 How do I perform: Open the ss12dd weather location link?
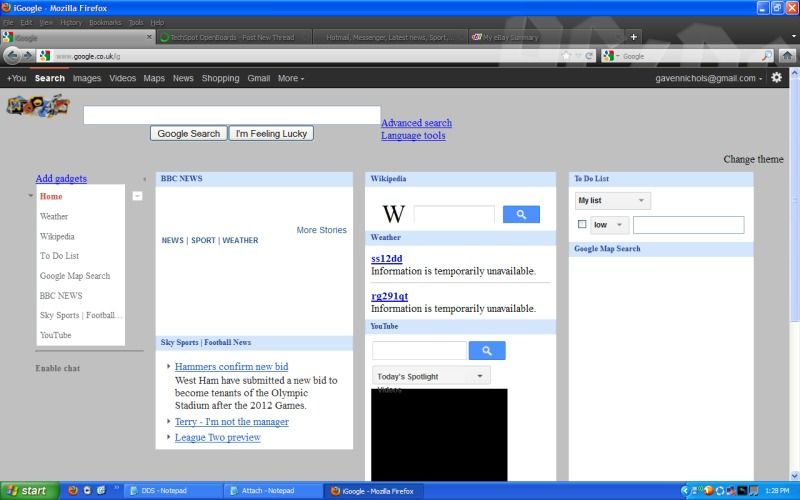pos(387,258)
